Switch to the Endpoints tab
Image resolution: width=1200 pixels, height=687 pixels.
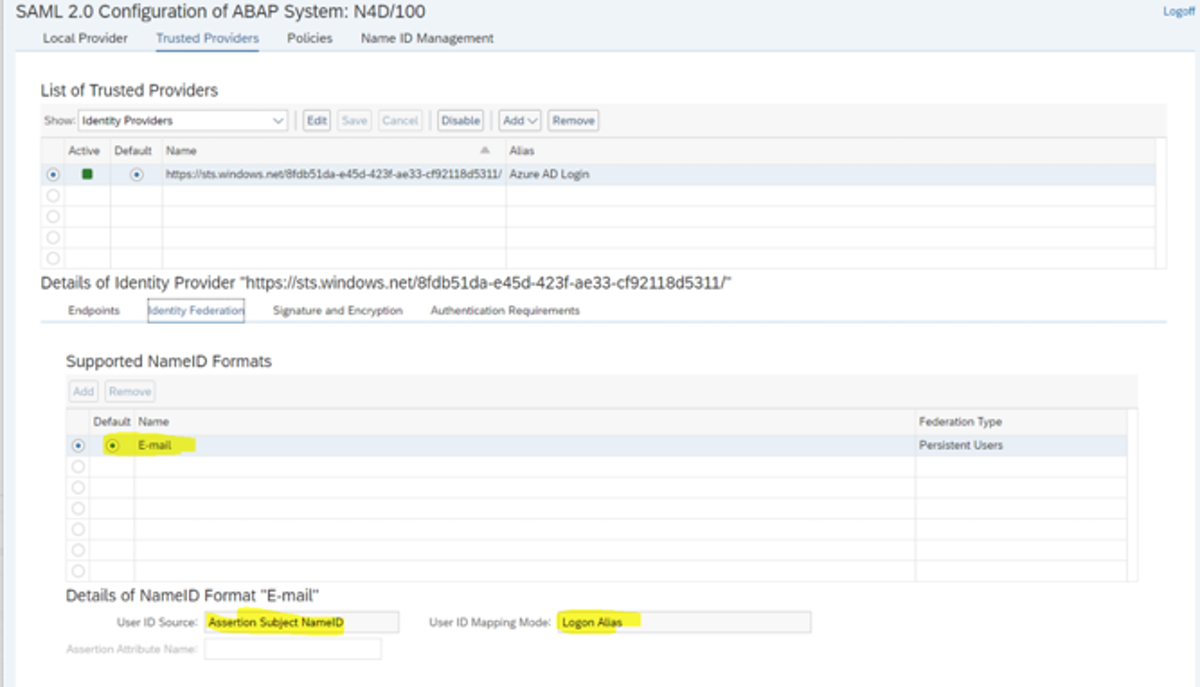(x=94, y=311)
